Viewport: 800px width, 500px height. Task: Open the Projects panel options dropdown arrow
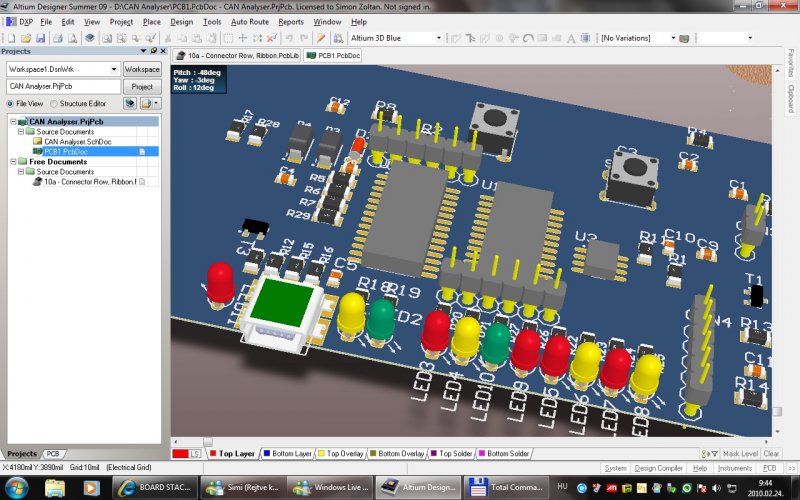coord(143,51)
